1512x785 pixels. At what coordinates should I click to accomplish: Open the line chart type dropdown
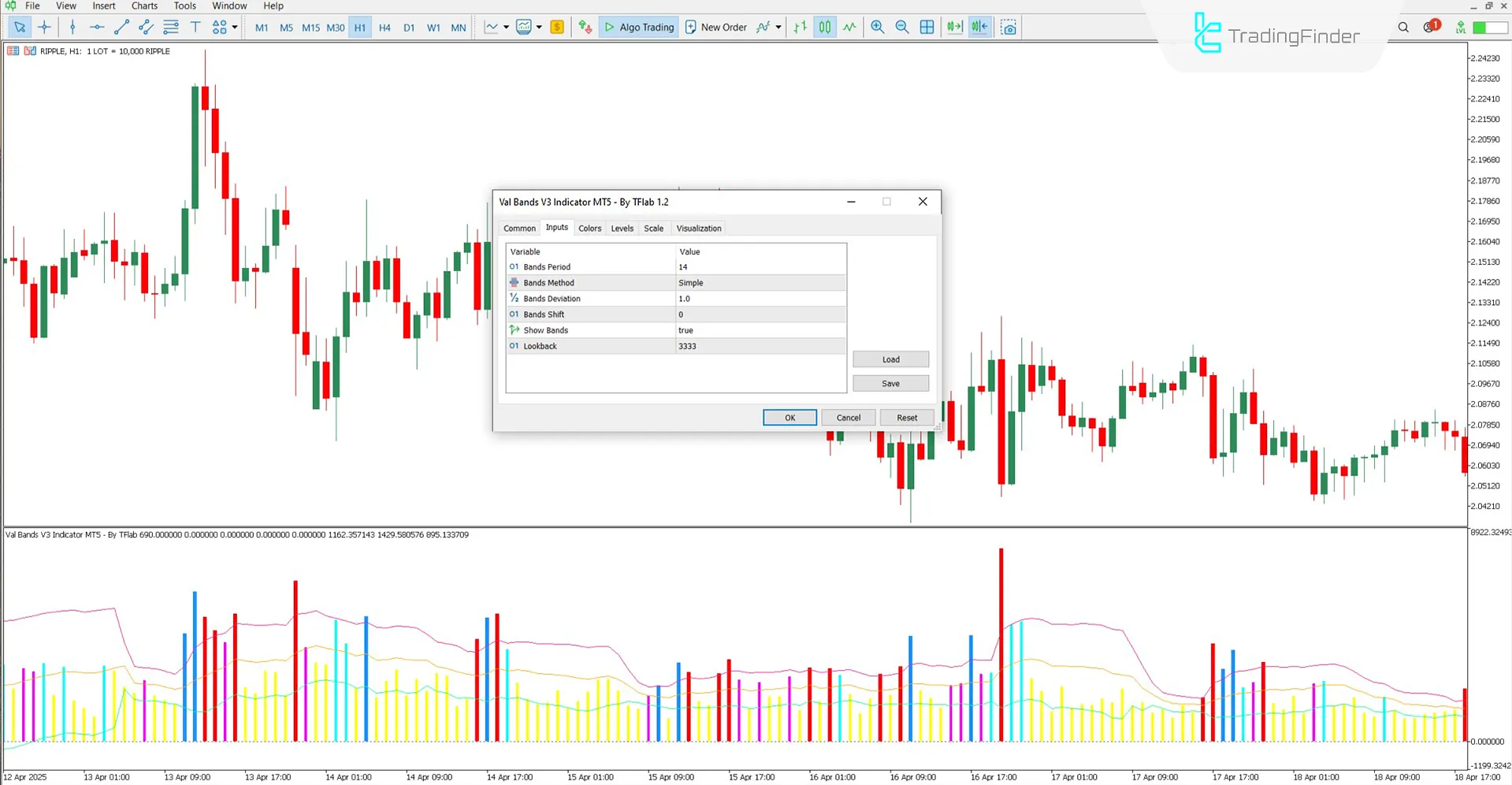click(507, 27)
